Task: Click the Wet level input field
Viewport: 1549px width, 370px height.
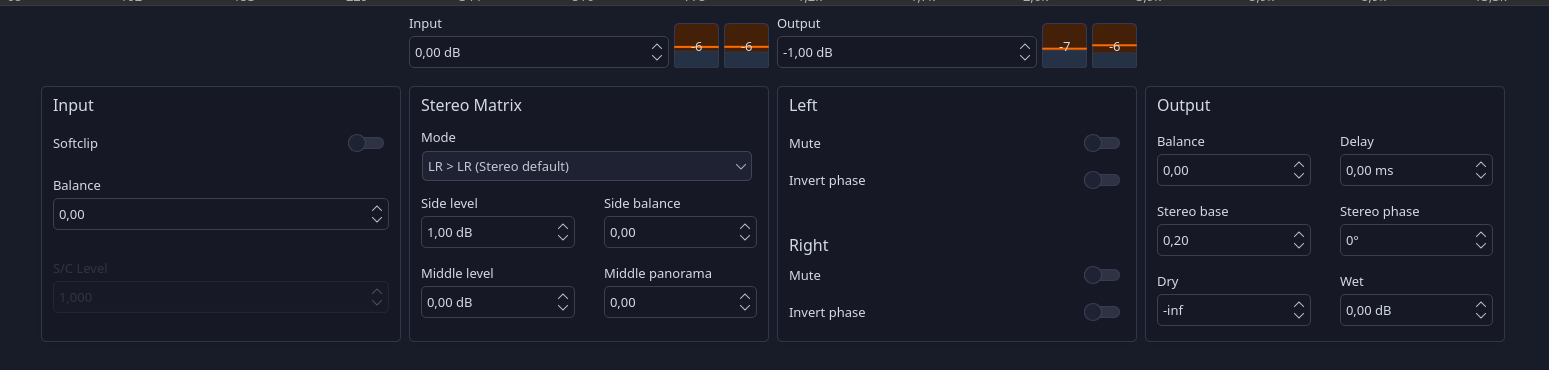Action: [1416, 310]
